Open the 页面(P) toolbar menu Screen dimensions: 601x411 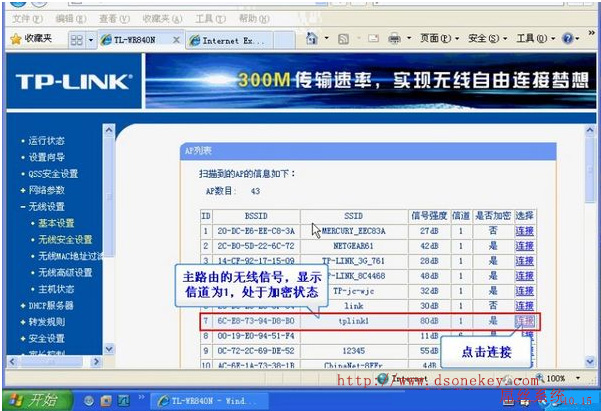coord(439,38)
